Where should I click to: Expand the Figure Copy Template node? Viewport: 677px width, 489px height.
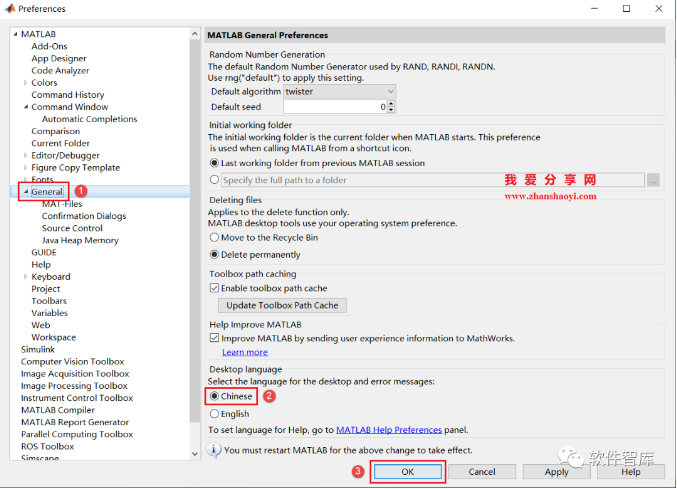click(x=25, y=167)
